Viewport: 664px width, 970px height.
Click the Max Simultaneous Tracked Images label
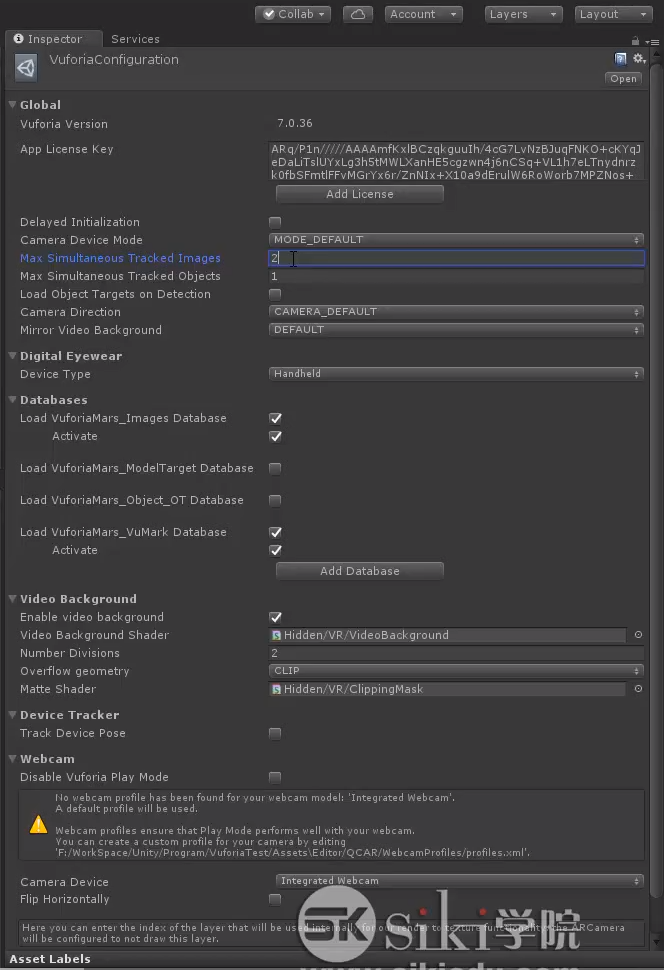click(x=120, y=258)
